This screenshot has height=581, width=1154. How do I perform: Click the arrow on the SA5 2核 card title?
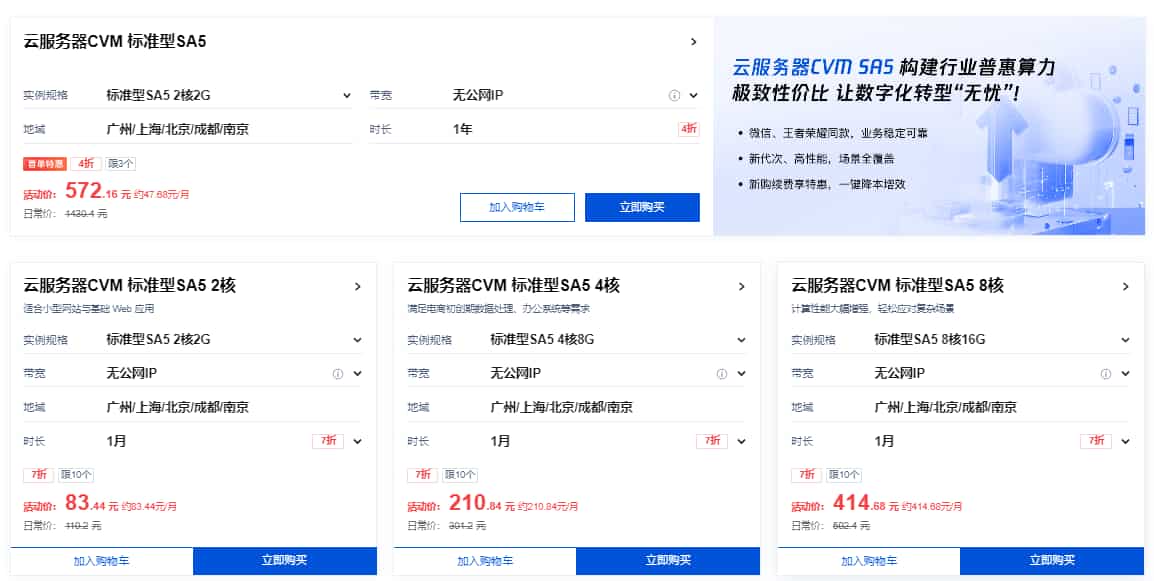[357, 286]
